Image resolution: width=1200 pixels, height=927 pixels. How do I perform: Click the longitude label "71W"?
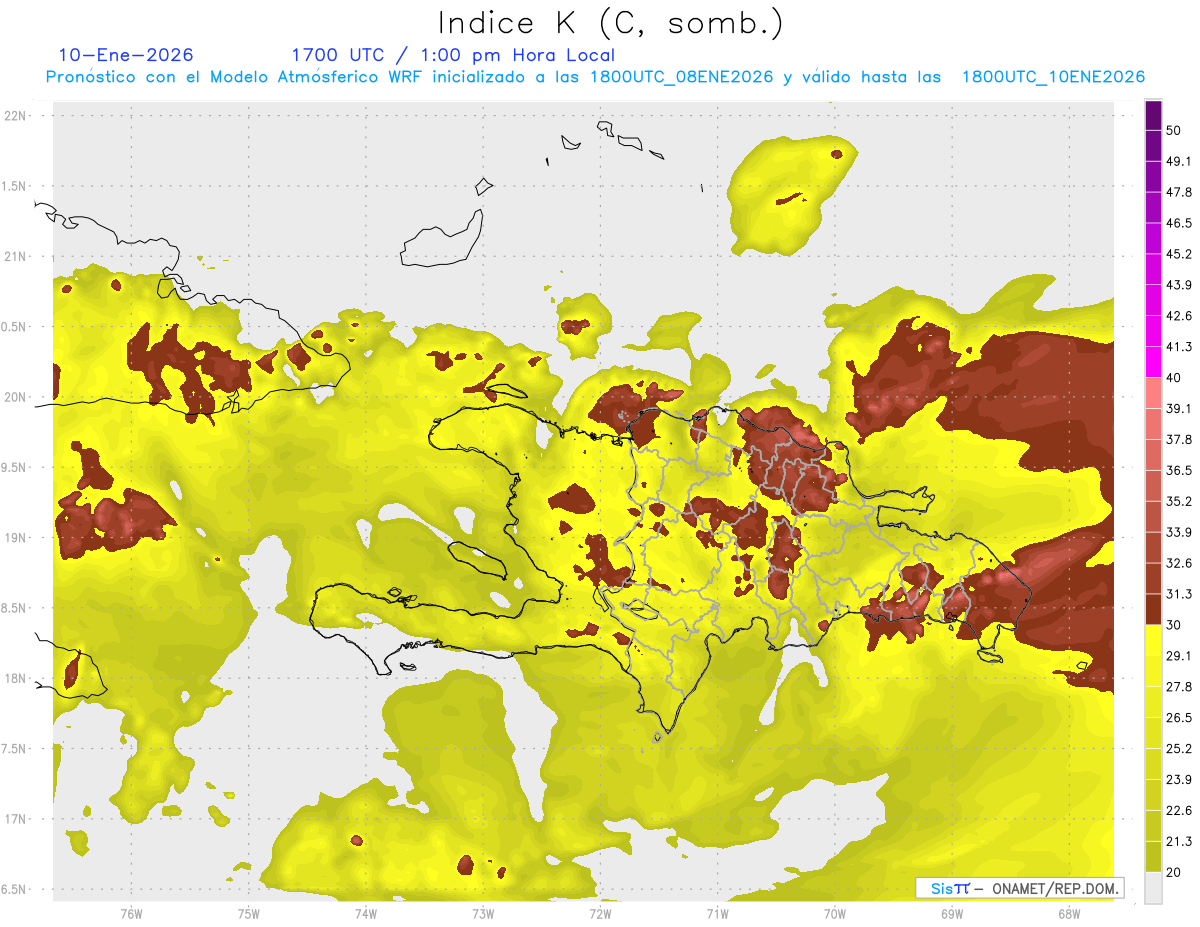coord(717,913)
